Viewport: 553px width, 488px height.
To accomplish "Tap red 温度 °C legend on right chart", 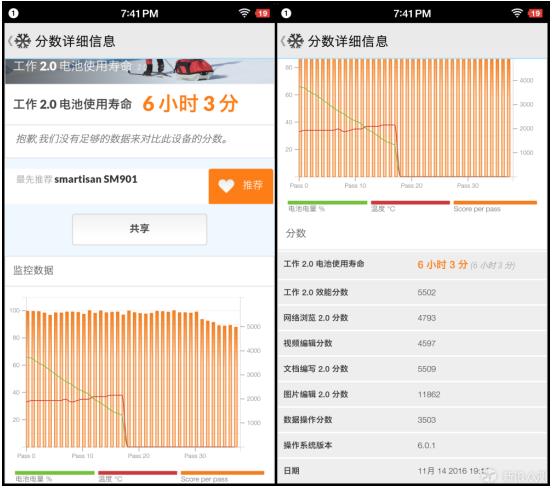I will (410, 206).
